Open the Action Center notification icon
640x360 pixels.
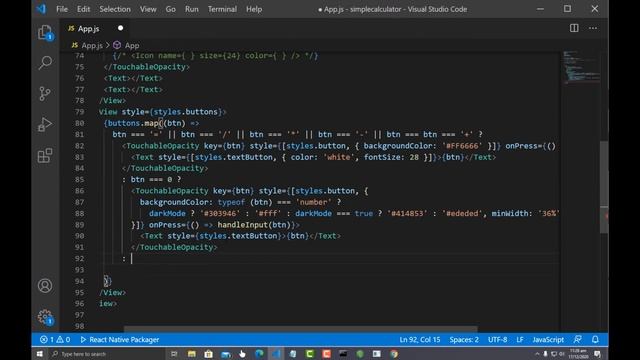[x=597, y=354]
